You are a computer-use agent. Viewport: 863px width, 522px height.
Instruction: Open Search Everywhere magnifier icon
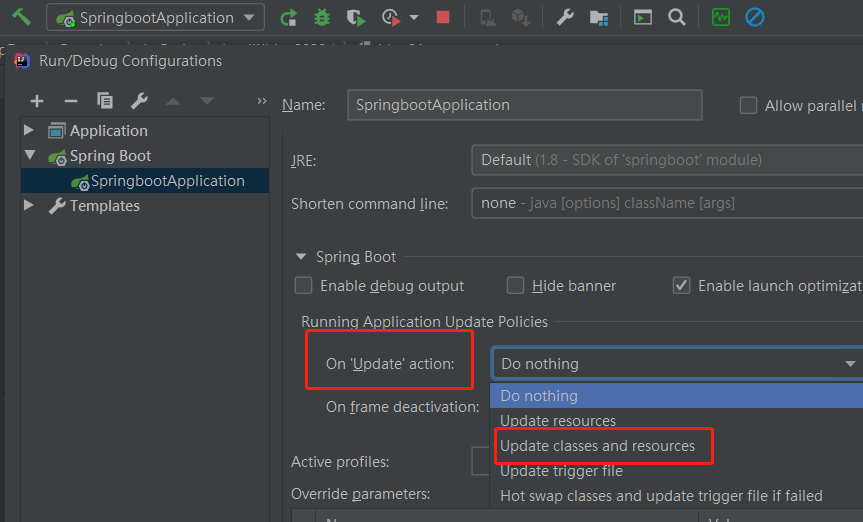click(x=677, y=18)
